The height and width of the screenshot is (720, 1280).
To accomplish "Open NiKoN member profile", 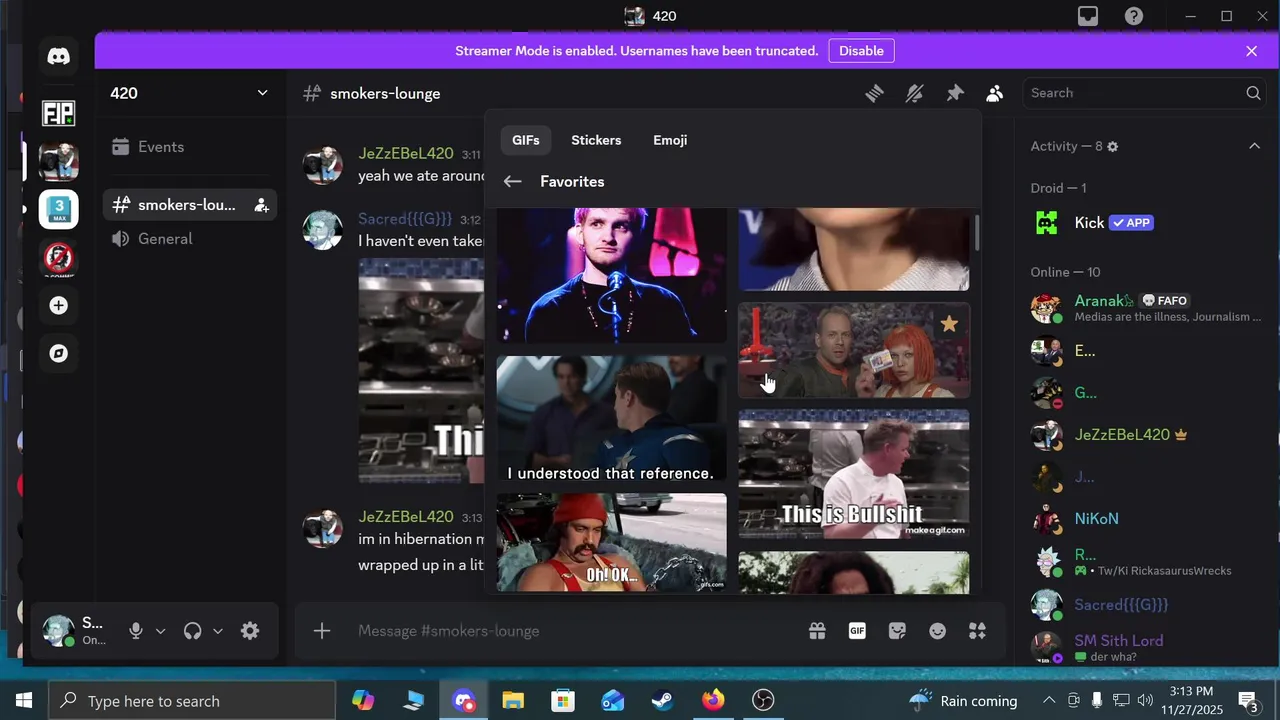I will [x=1145, y=519].
